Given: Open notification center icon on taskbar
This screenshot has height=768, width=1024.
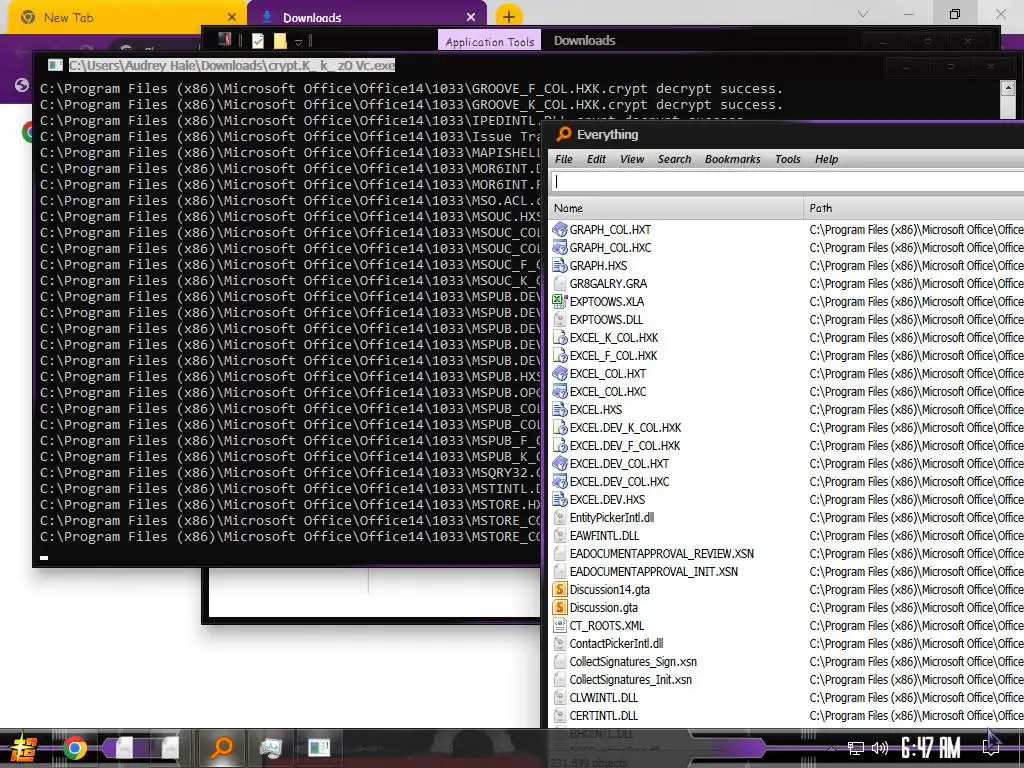Looking at the screenshot, I should (992, 746).
